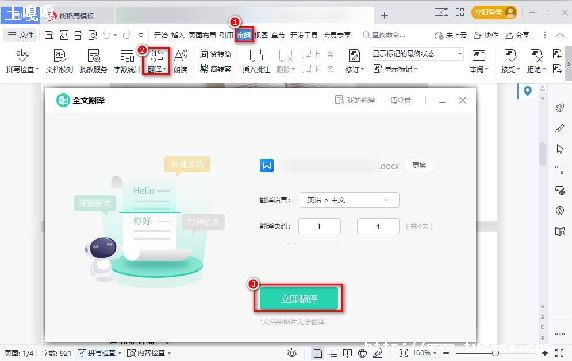This screenshot has height=361, width=572.
Task: Click the document proofreading (文档校对) icon
Action: [59, 61]
